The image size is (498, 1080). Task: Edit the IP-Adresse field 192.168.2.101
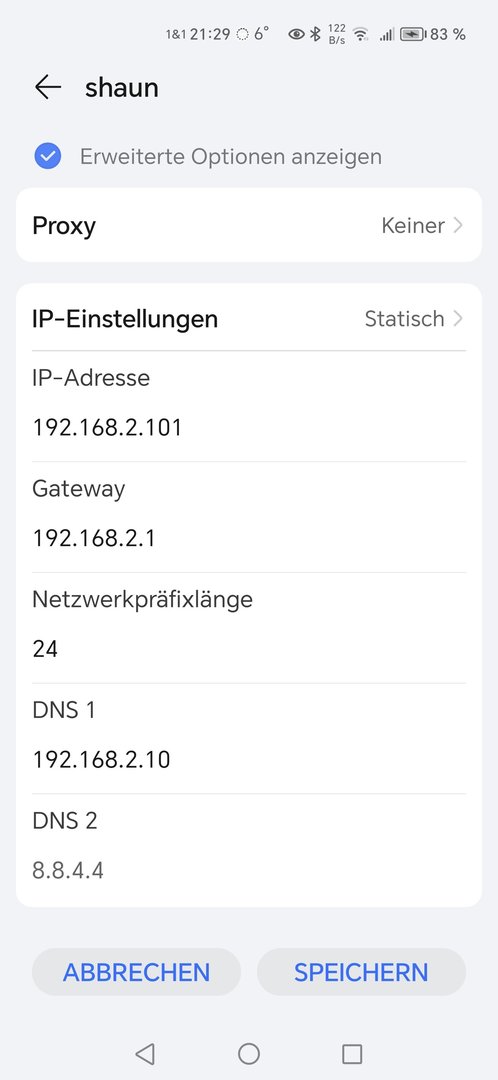pos(249,428)
